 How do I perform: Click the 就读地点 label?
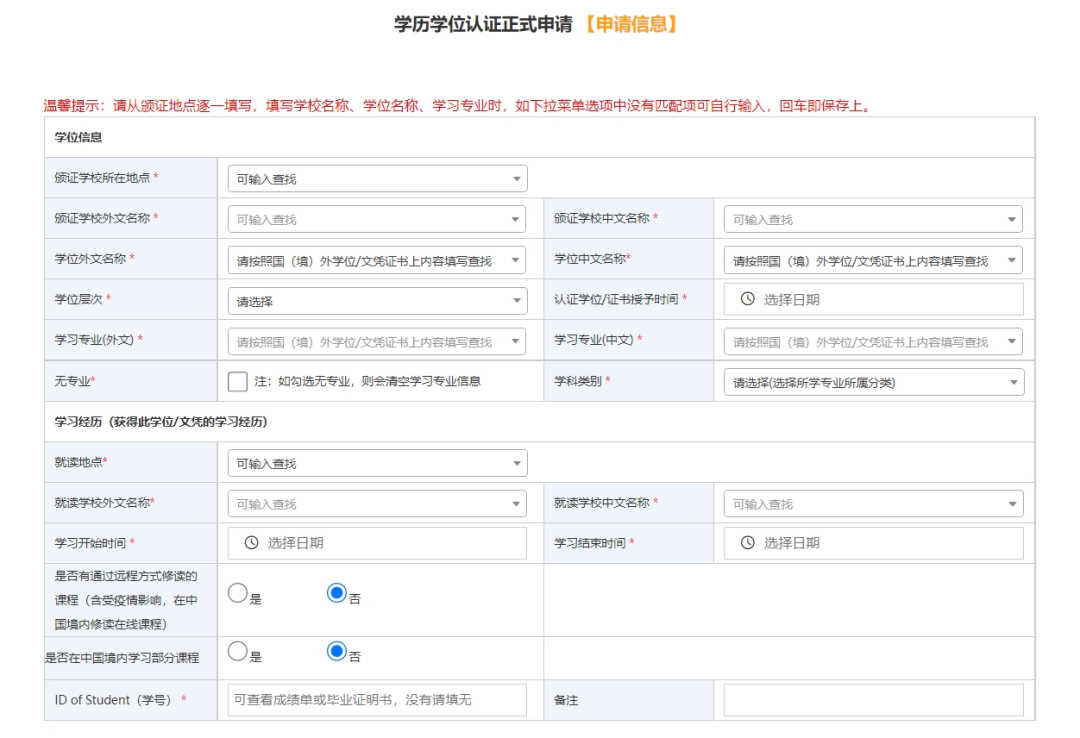(x=79, y=462)
